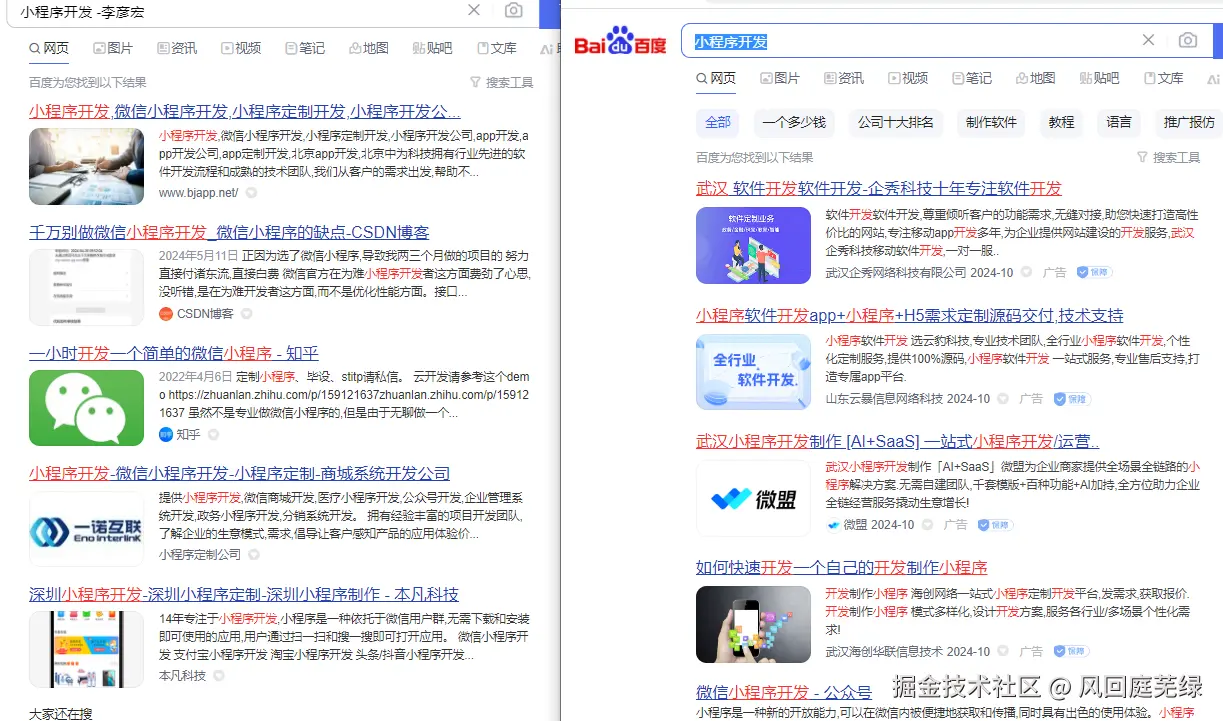Click 搜索工具 in the right window
1223x721 pixels.
(x=1176, y=157)
